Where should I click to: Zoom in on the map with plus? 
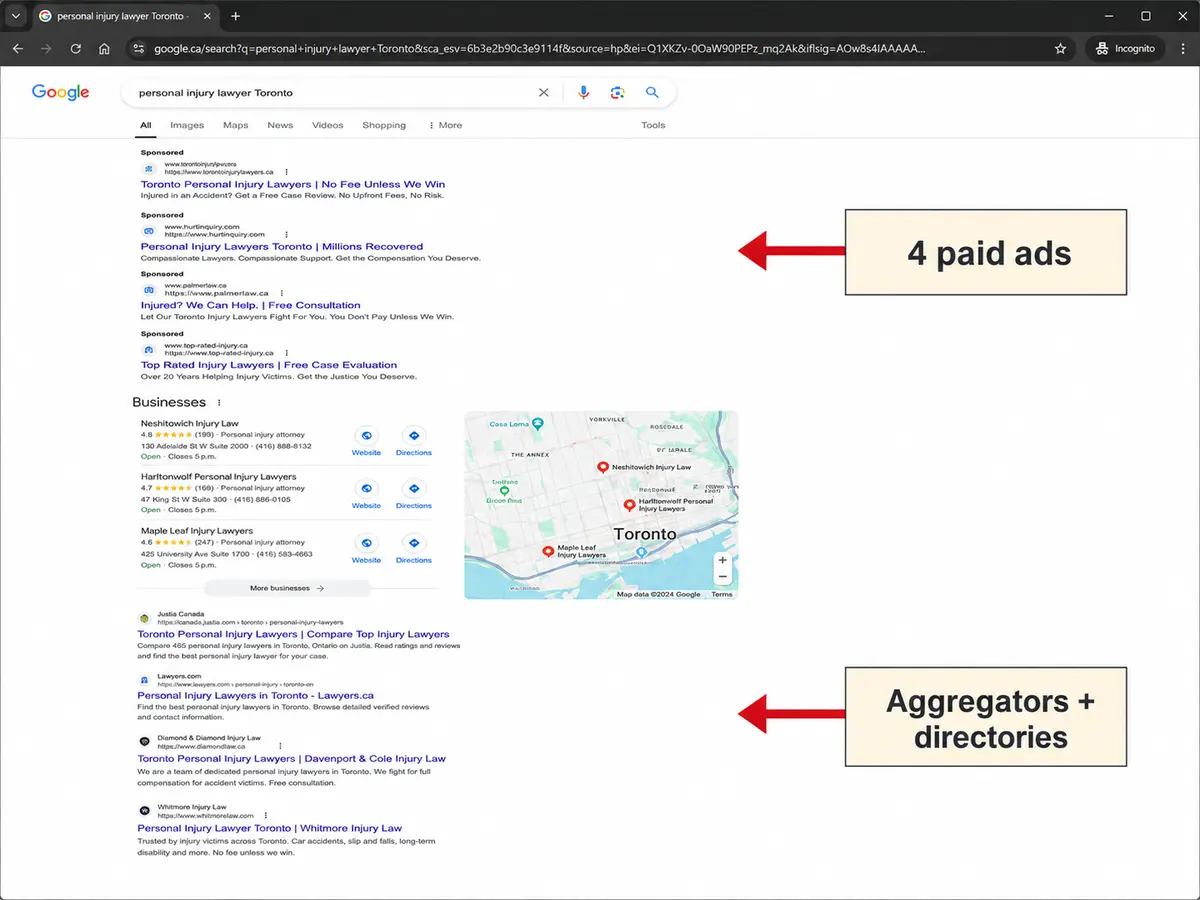(722, 560)
